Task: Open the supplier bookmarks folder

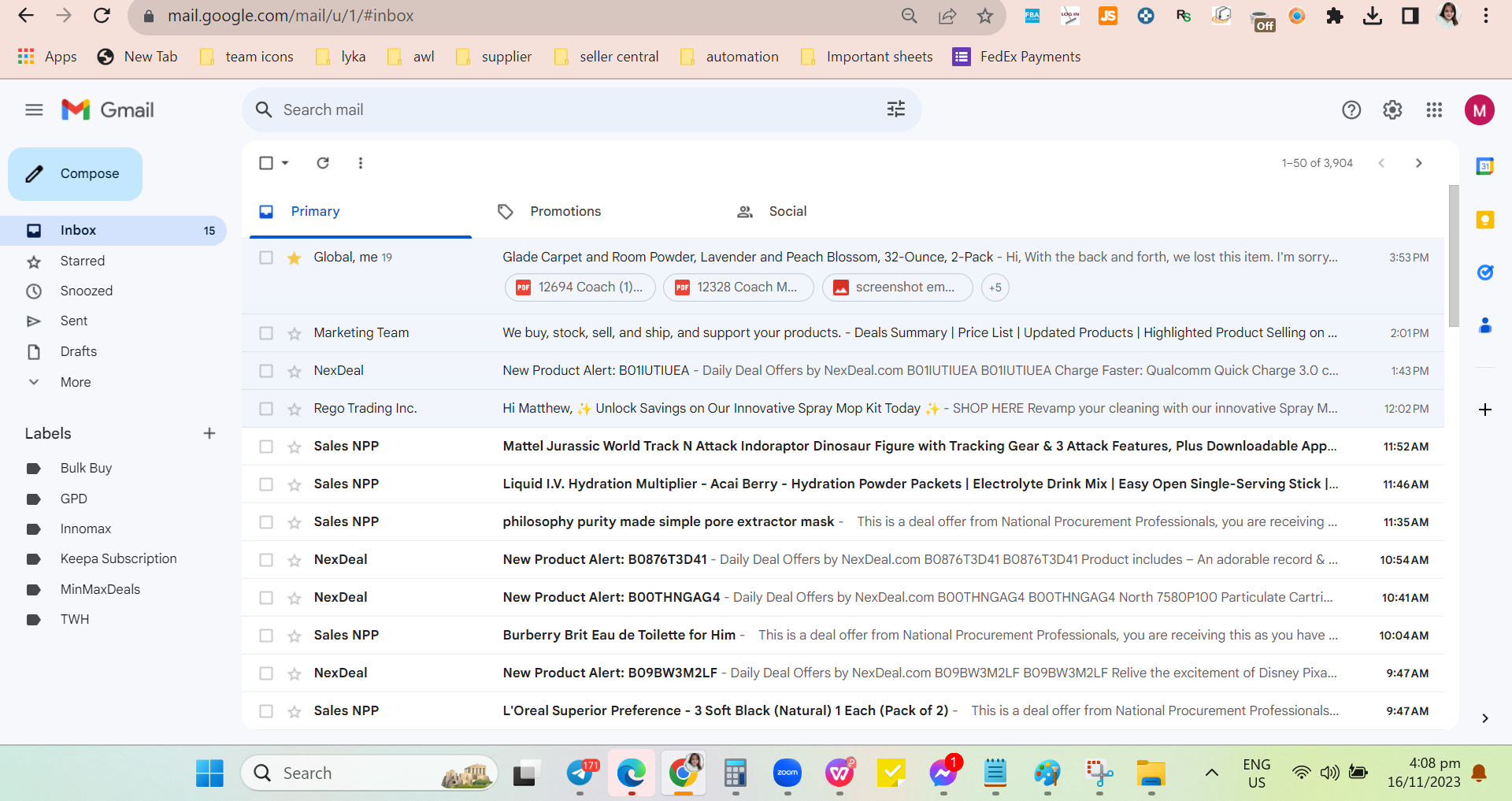Action: coord(494,57)
